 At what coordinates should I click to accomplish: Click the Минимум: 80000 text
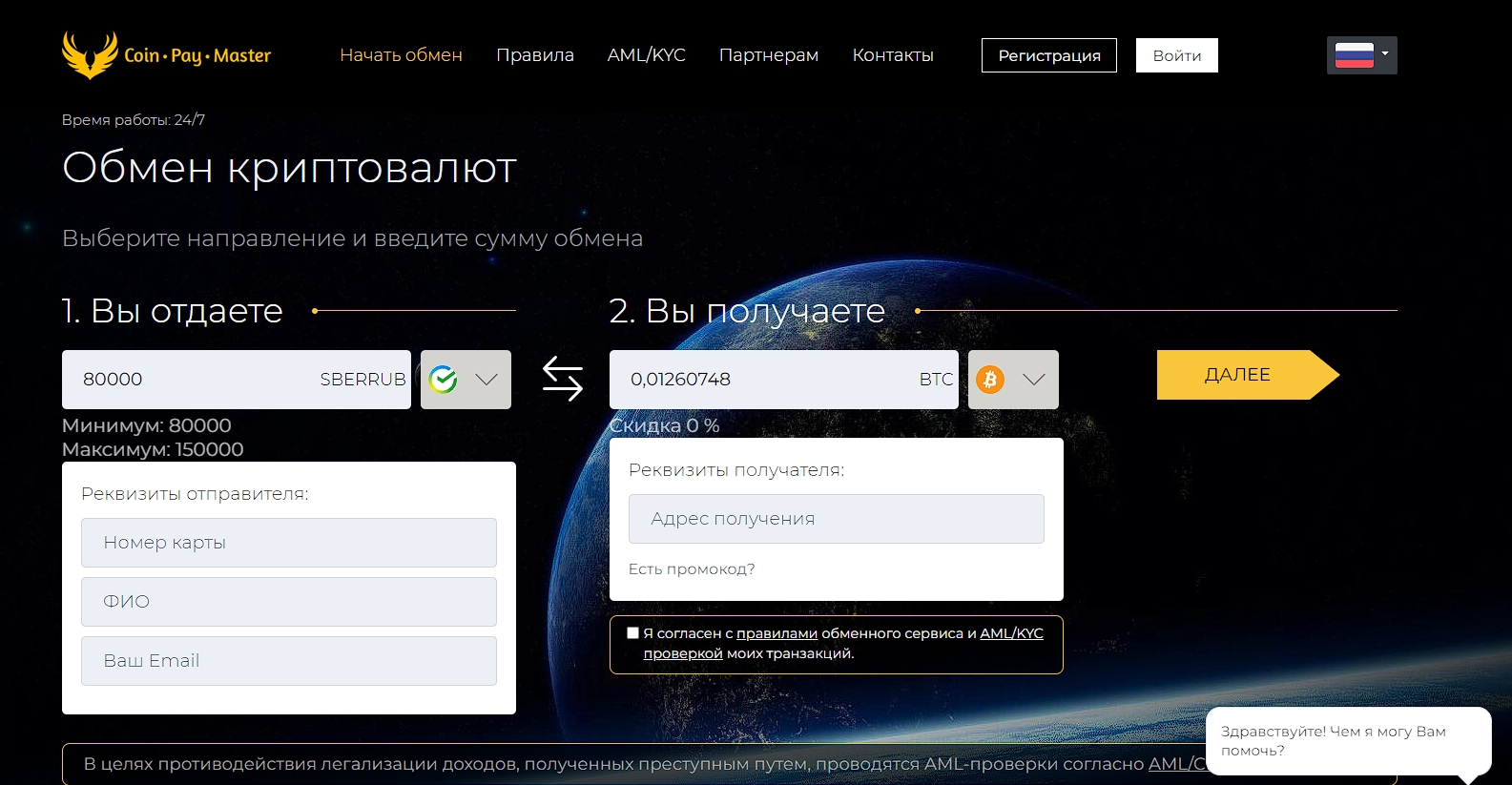[x=147, y=425]
